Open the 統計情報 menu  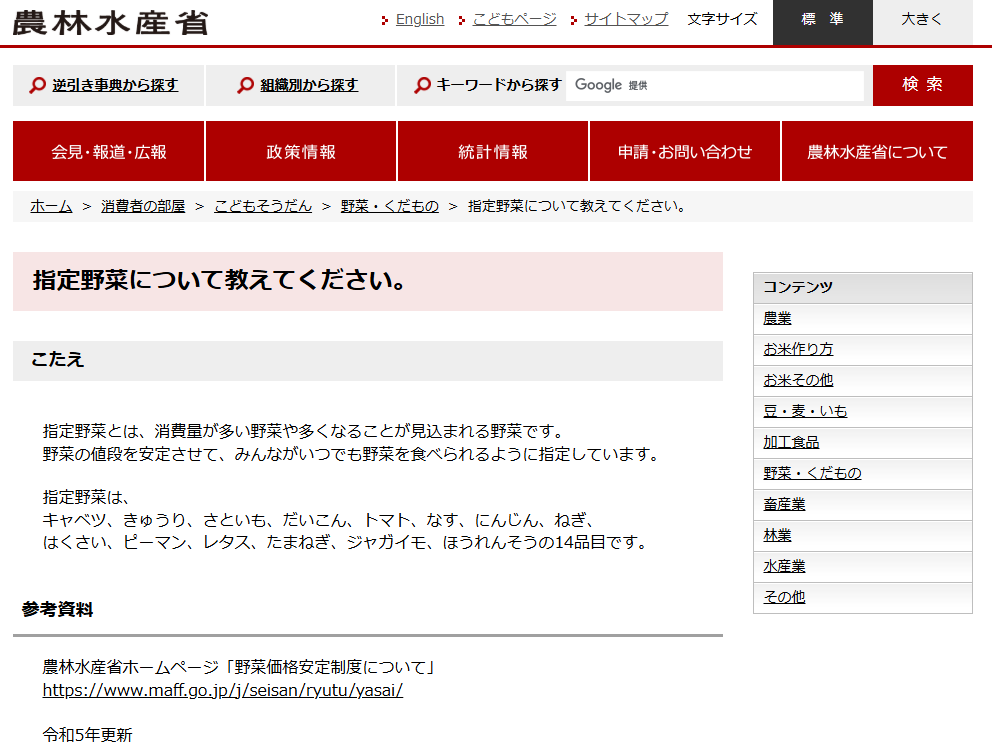pyautogui.click(x=493, y=151)
